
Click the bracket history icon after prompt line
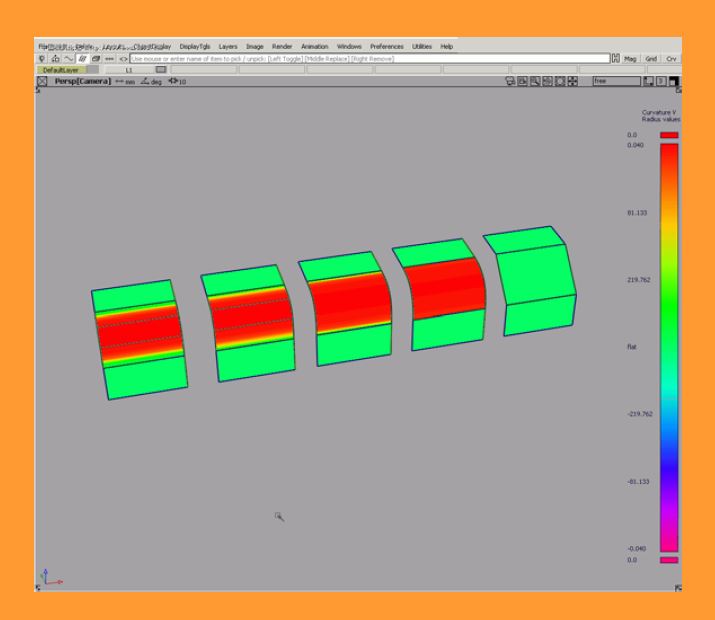pyautogui.click(x=616, y=58)
